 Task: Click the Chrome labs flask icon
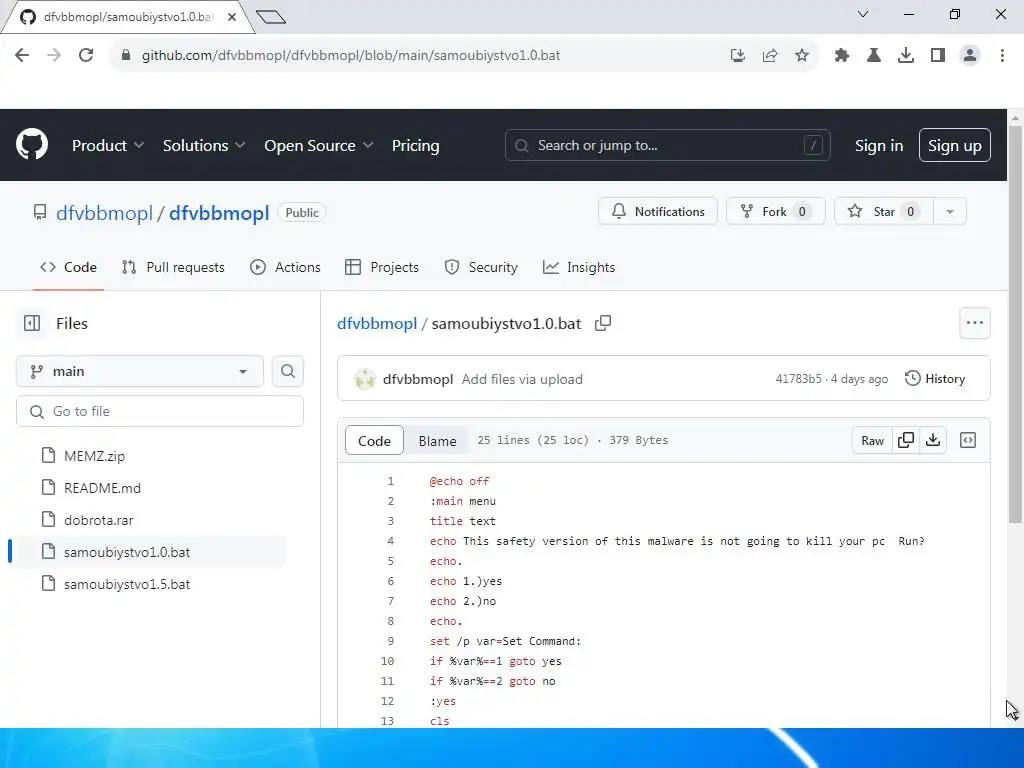tap(874, 56)
